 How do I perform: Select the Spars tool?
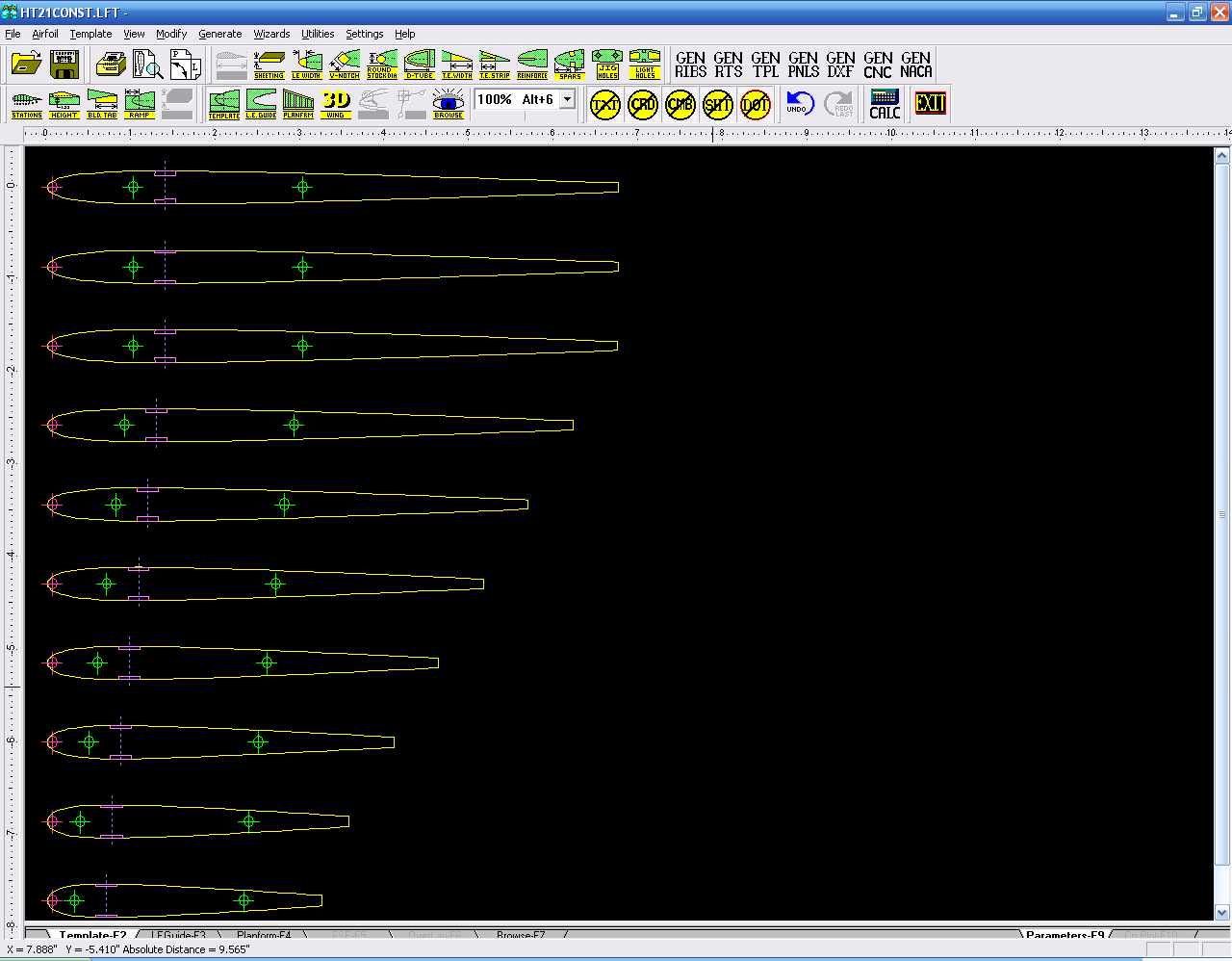[570, 65]
